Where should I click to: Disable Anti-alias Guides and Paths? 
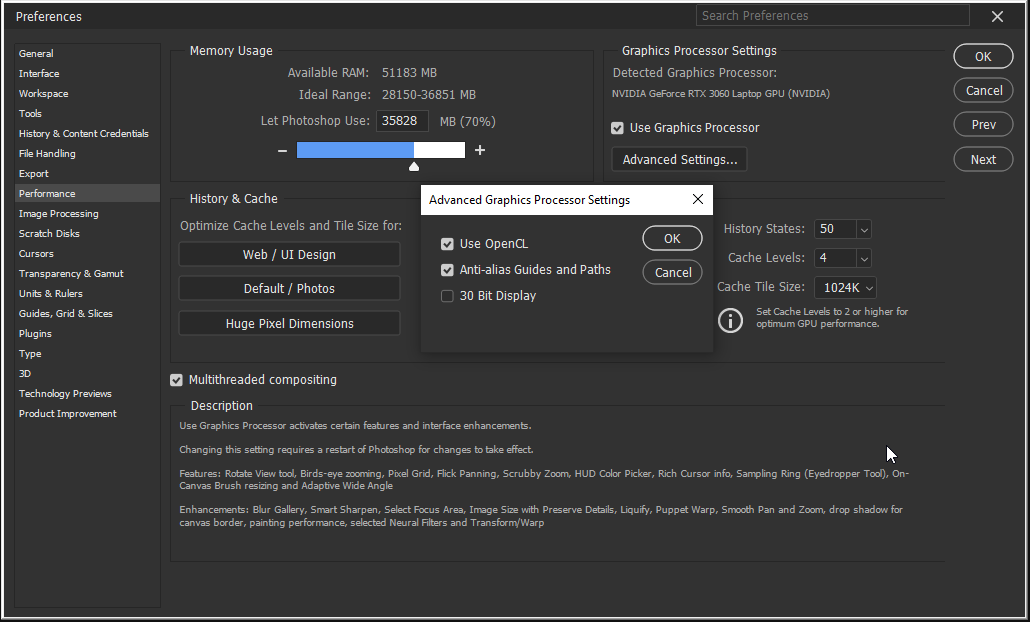446,269
